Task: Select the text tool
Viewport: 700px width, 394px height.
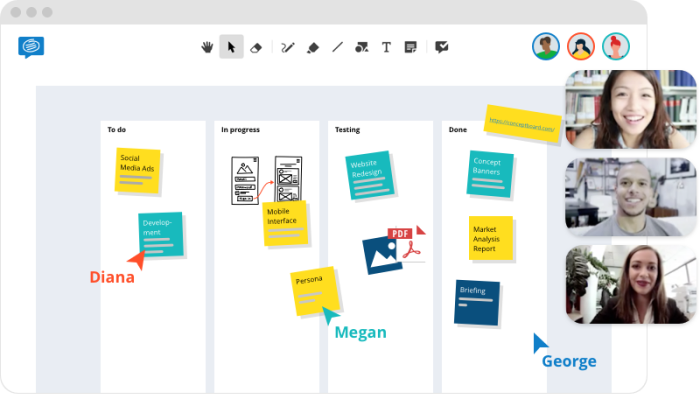Action: pyautogui.click(x=387, y=47)
